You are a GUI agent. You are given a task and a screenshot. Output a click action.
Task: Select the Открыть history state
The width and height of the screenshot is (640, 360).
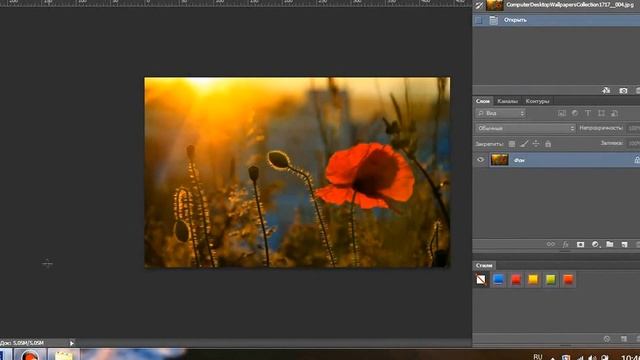point(556,20)
